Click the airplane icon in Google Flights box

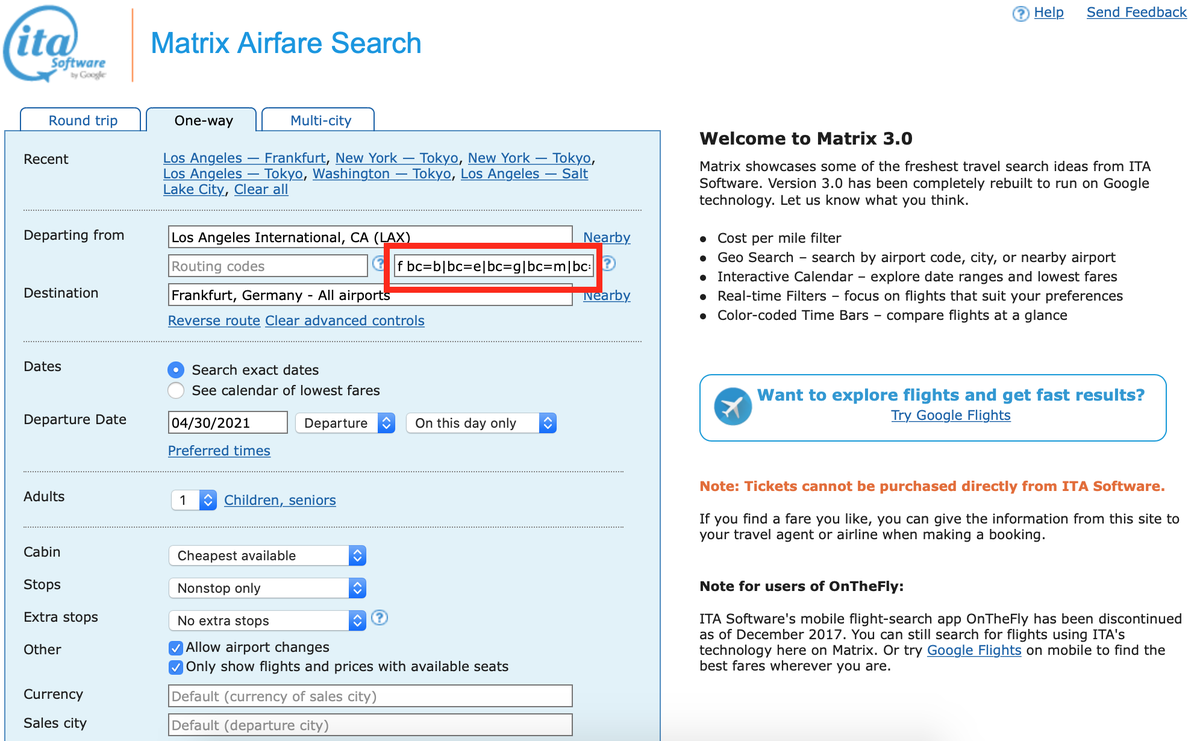click(x=733, y=407)
